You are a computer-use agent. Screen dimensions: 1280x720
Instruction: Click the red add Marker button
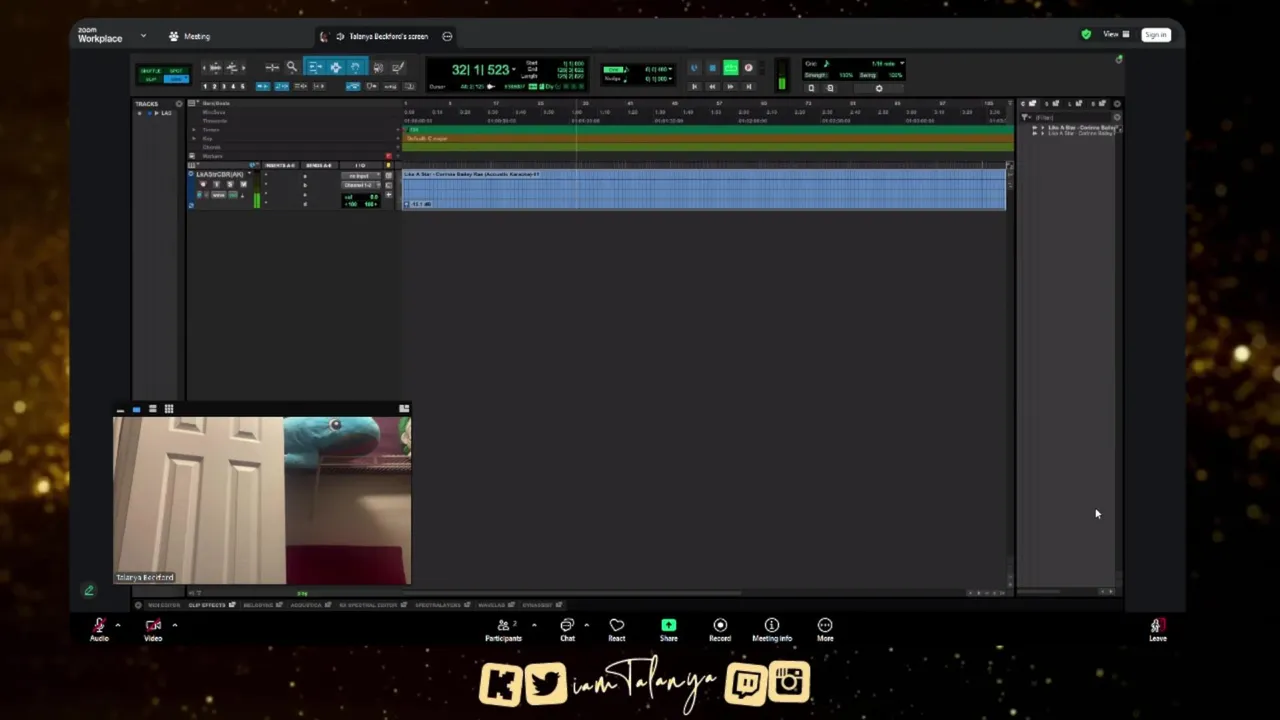coord(388,156)
